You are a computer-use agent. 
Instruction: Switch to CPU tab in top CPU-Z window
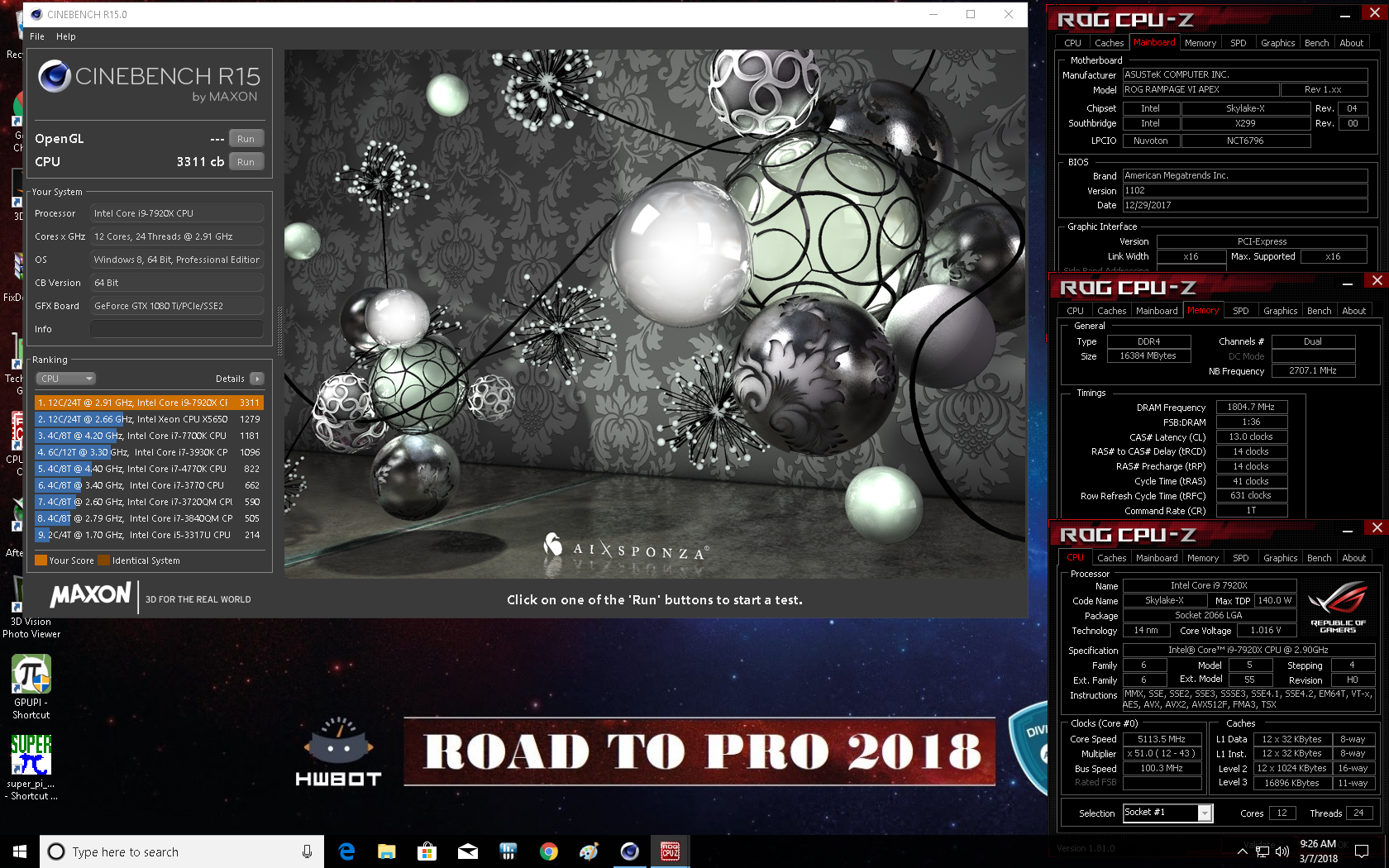coord(1072,43)
